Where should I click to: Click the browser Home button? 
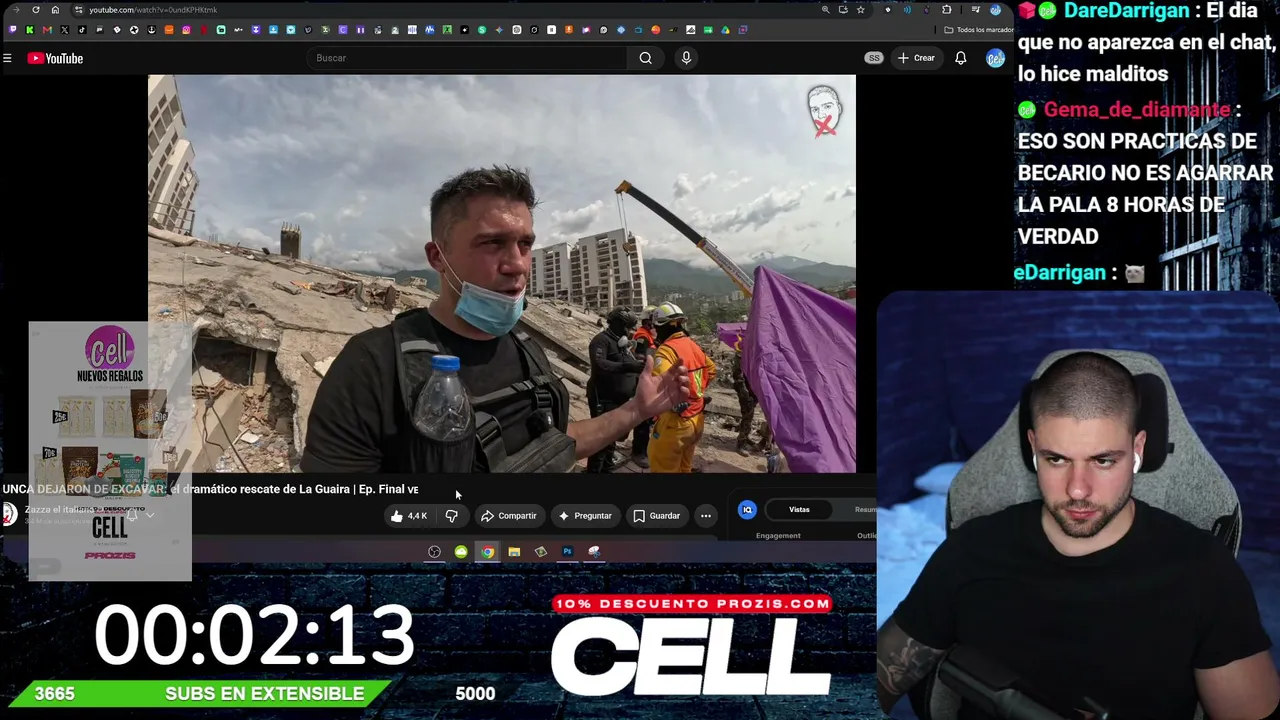[55, 10]
